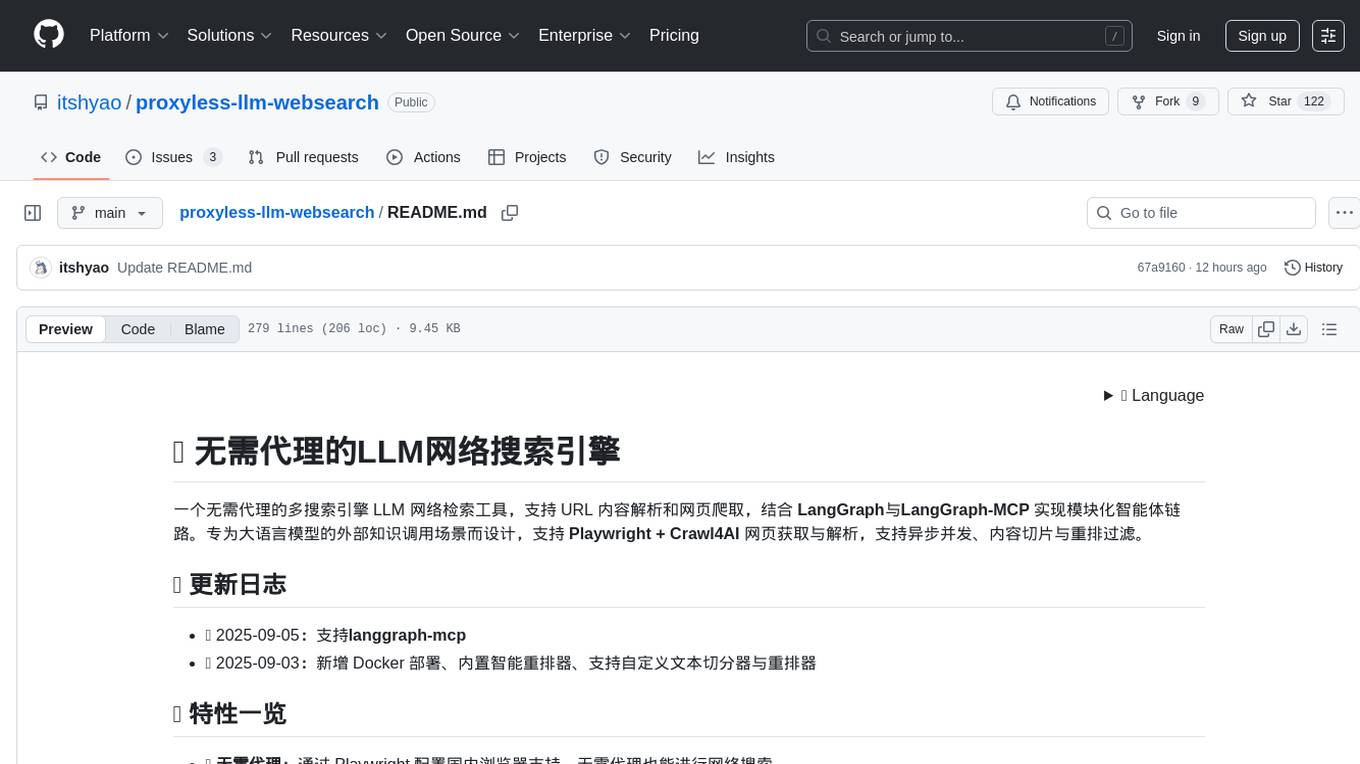
Task: Open appearance settings icon in header
Action: (x=1328, y=36)
